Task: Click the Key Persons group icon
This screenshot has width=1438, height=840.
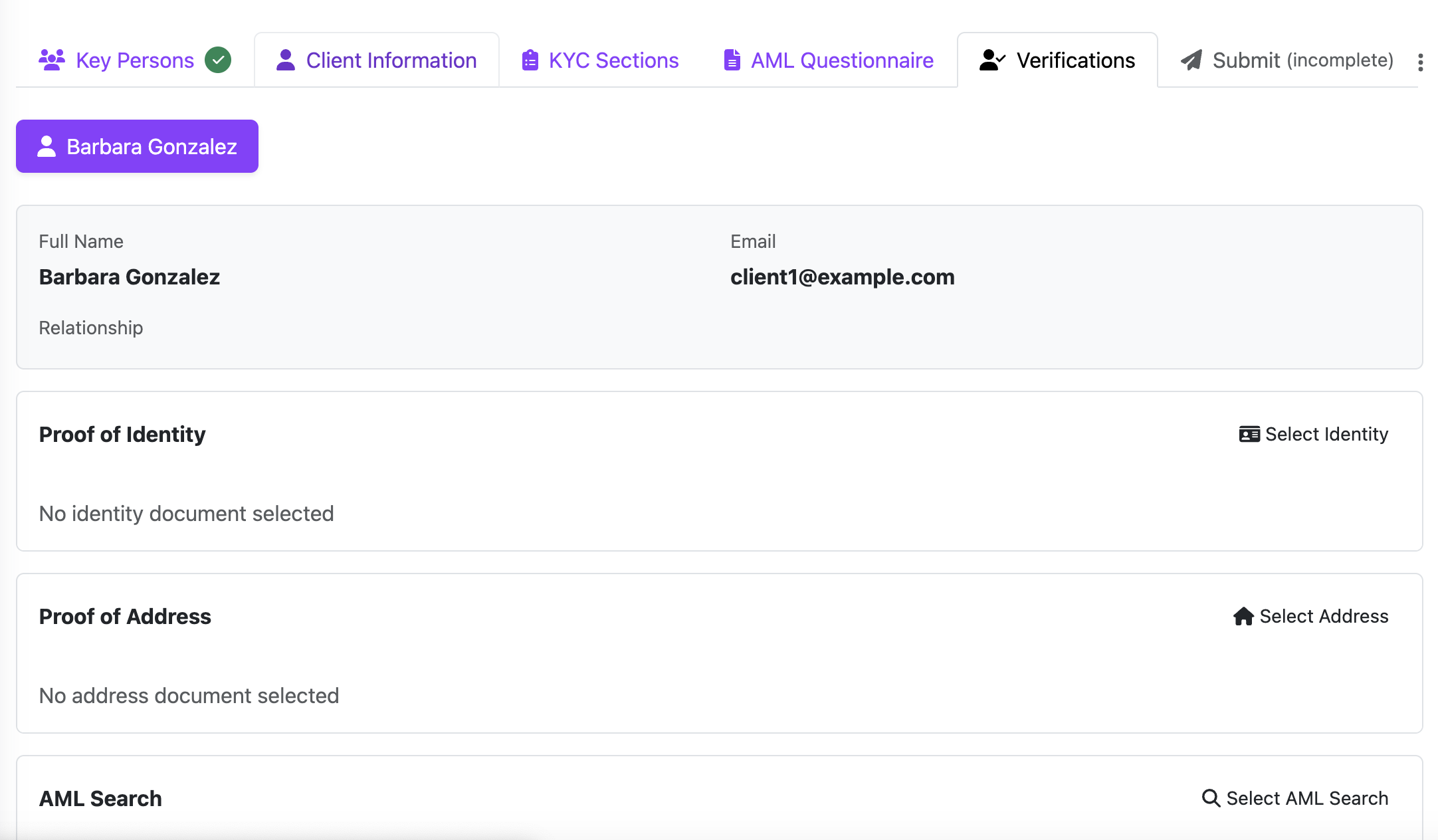Action: pyautogui.click(x=52, y=60)
